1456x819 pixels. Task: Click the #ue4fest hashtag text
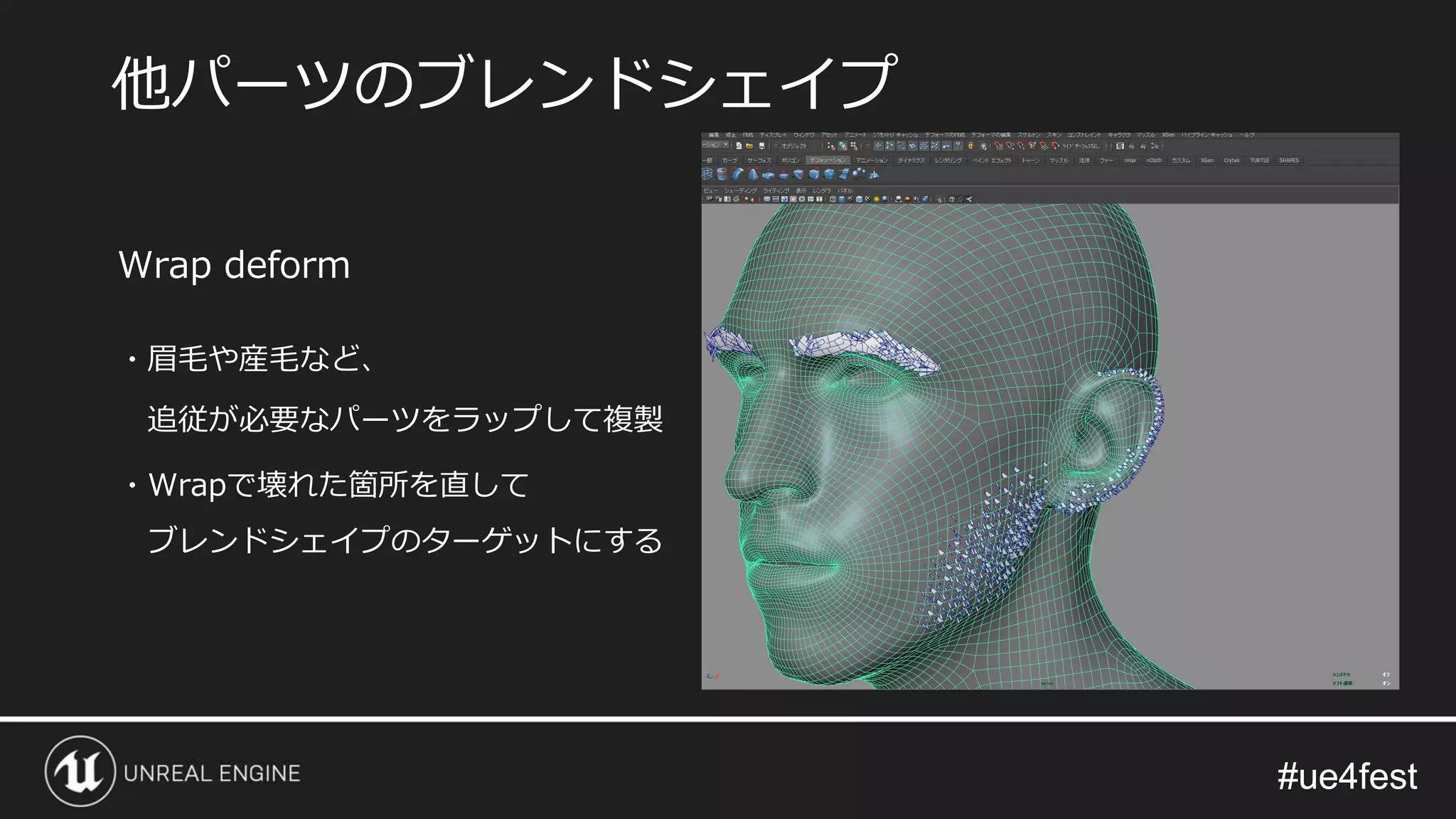[1347, 776]
